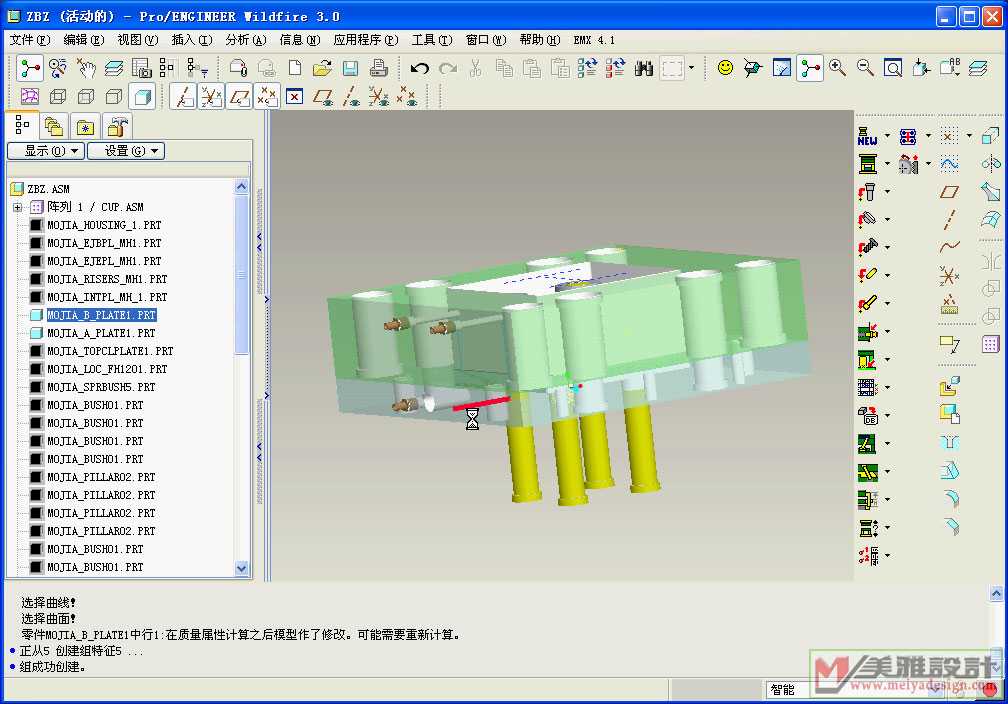Viewport: 1008px width, 704px height.
Task: Click the message area scroll up arrow
Action: [x=996, y=594]
